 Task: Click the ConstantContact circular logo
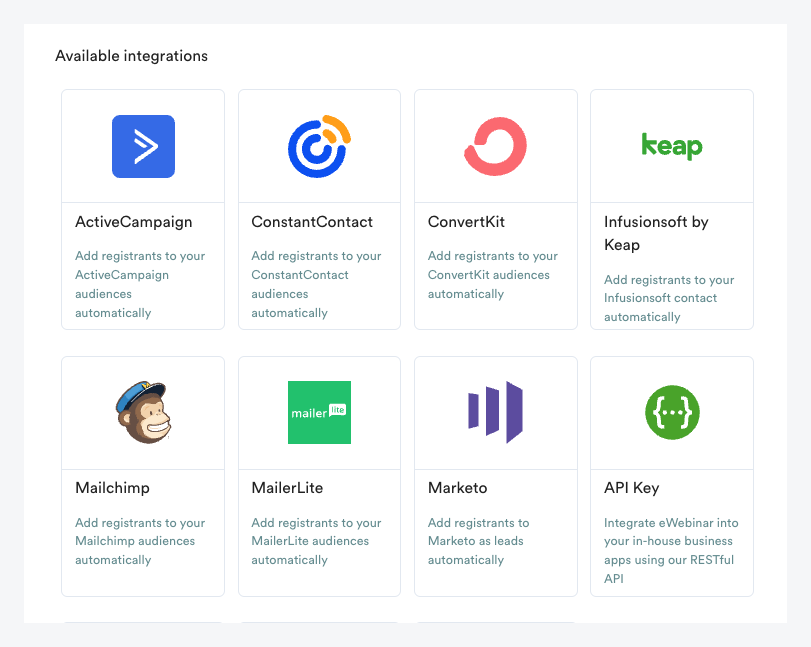pos(319,146)
